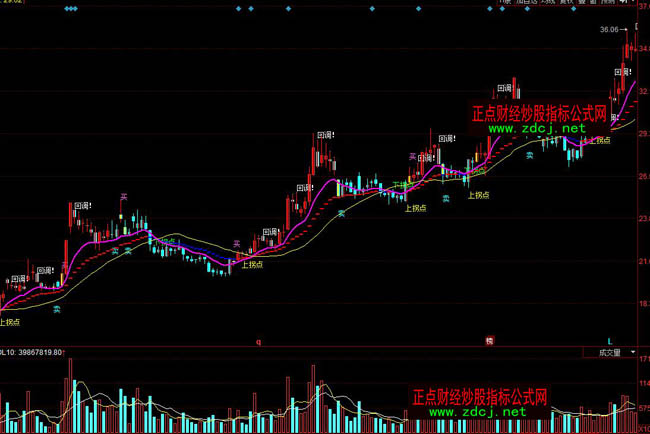Select the rightmost 上拐点 signal label
Image resolution: width=650 pixels, height=434 pixels.
pos(600,140)
